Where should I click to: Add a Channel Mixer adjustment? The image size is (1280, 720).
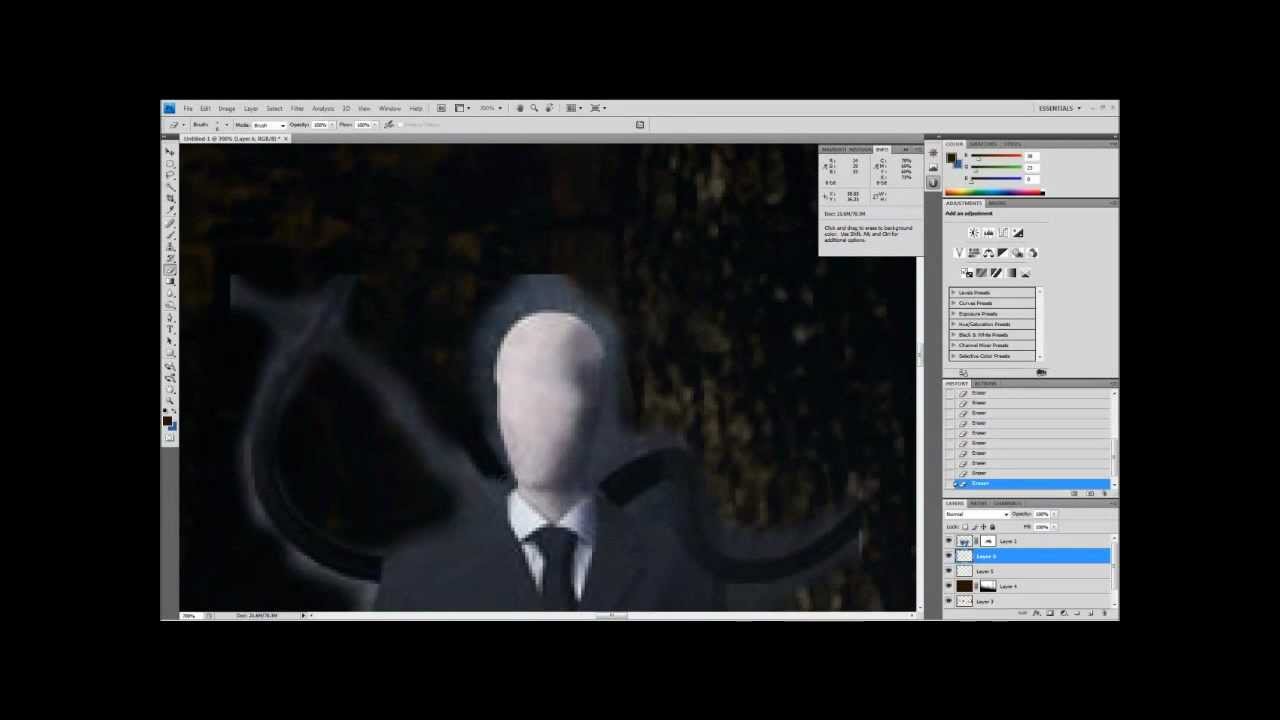pos(1032,253)
